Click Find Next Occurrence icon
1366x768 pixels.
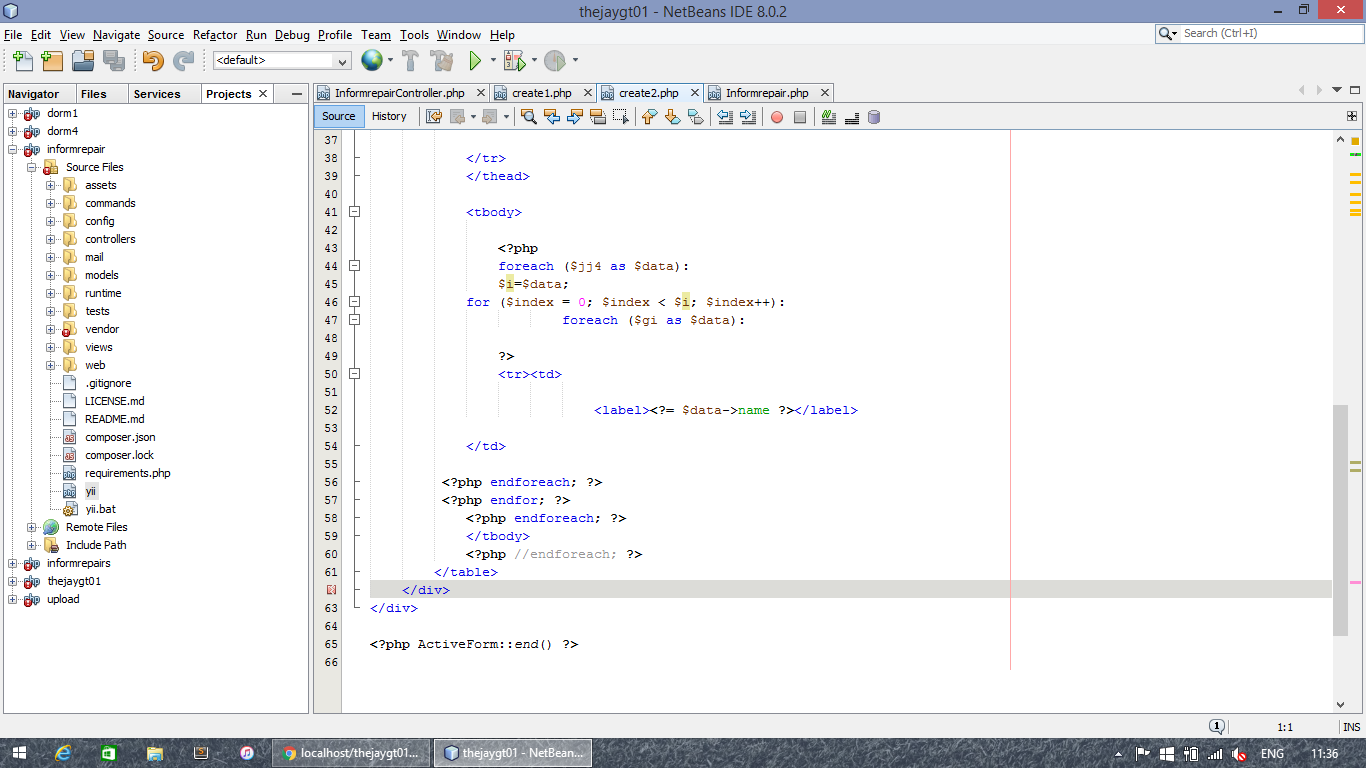(575, 117)
